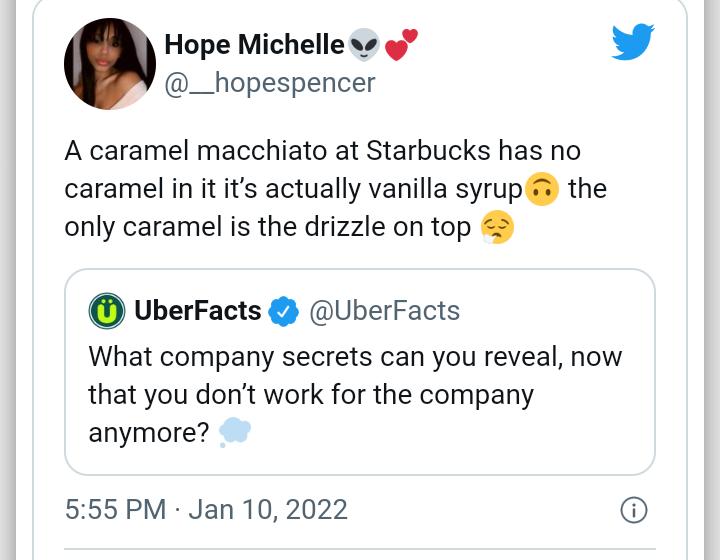Open Hope Michelle's profile photo

pos(110,64)
